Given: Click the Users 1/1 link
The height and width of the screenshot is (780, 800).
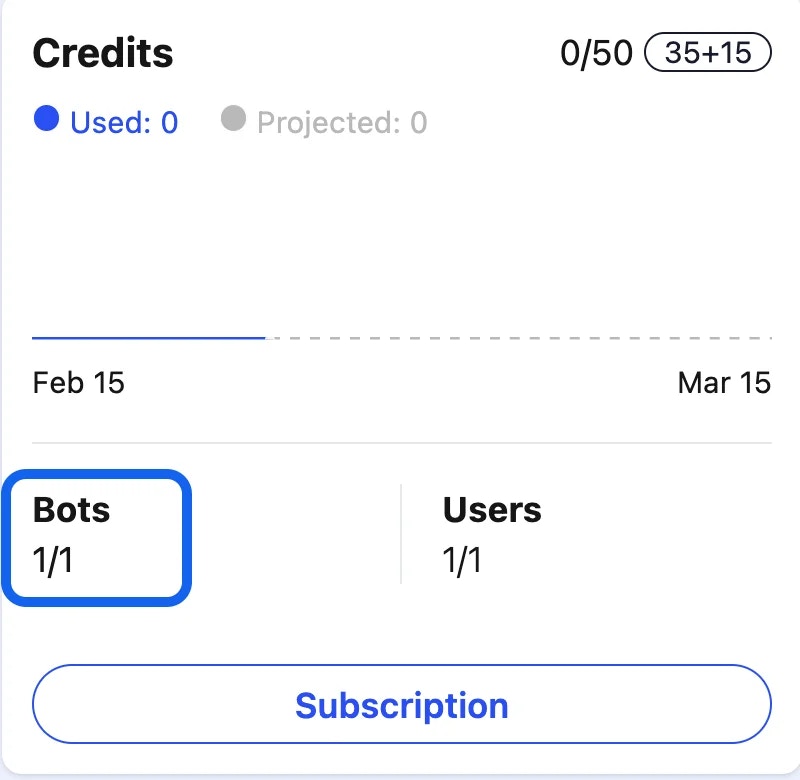Looking at the screenshot, I should [463, 560].
